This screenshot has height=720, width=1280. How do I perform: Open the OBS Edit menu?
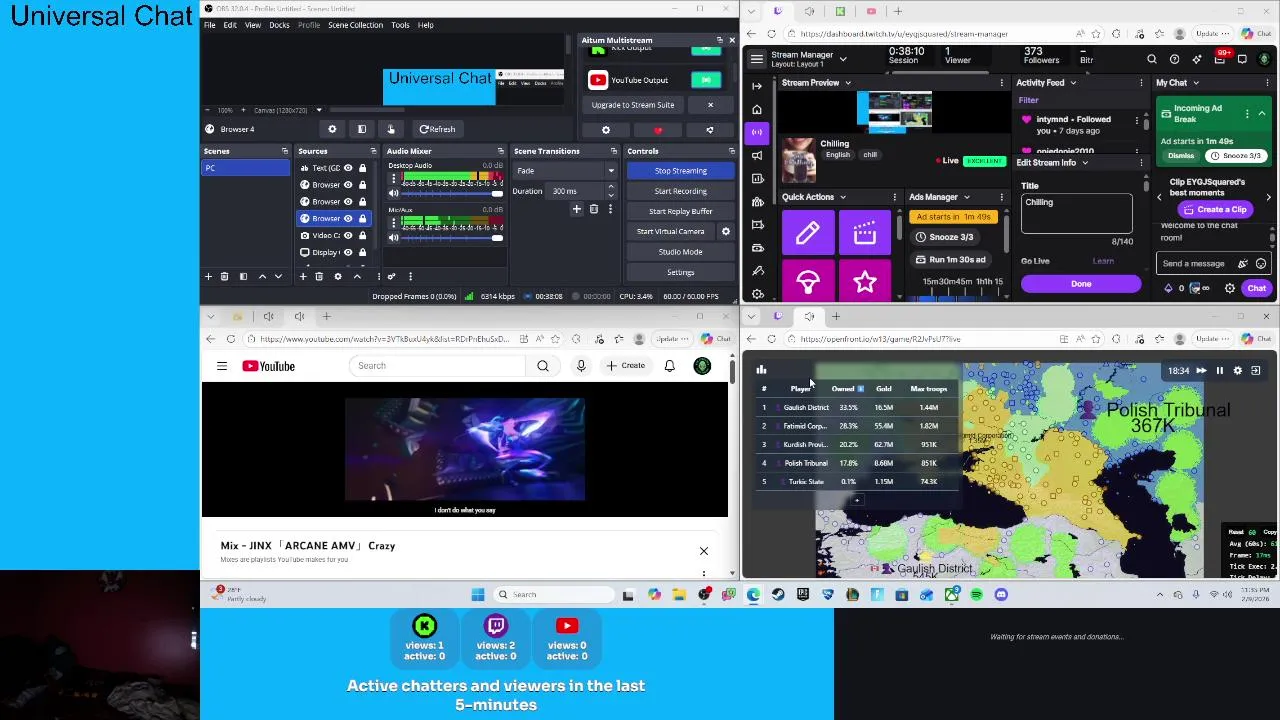pos(230,25)
